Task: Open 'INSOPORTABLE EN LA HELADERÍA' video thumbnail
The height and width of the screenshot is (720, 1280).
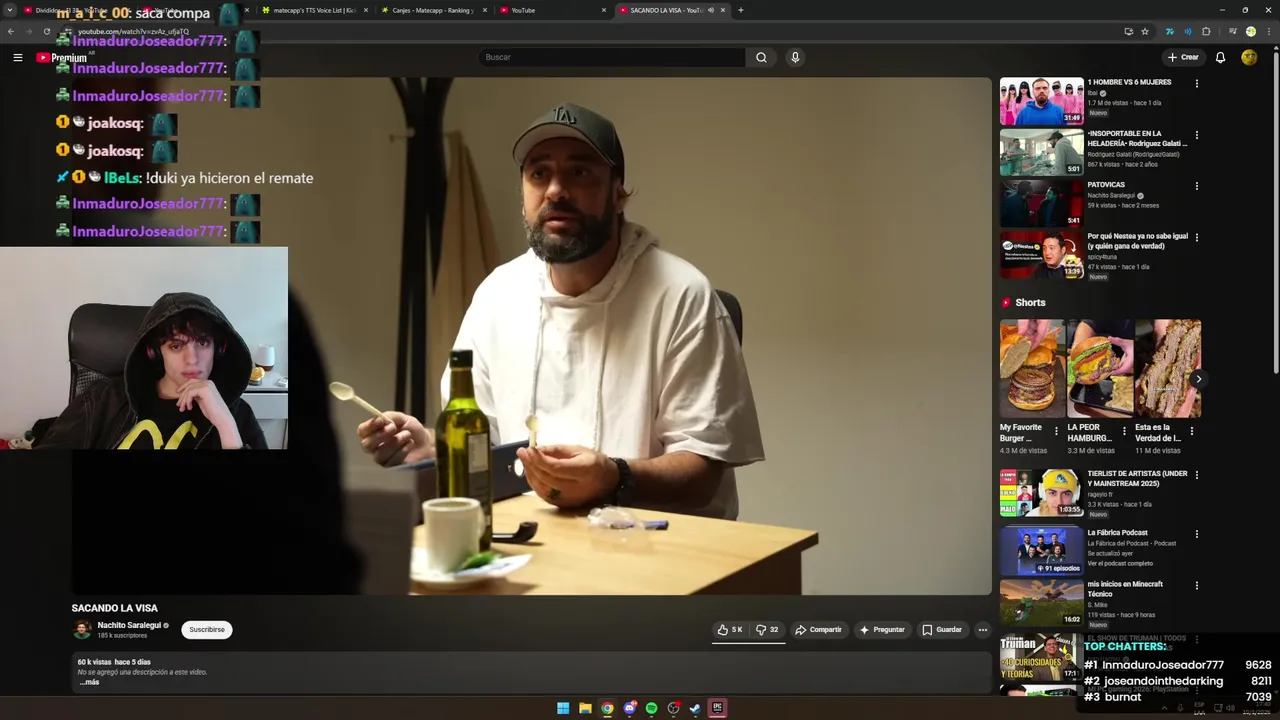Action: point(1041,152)
